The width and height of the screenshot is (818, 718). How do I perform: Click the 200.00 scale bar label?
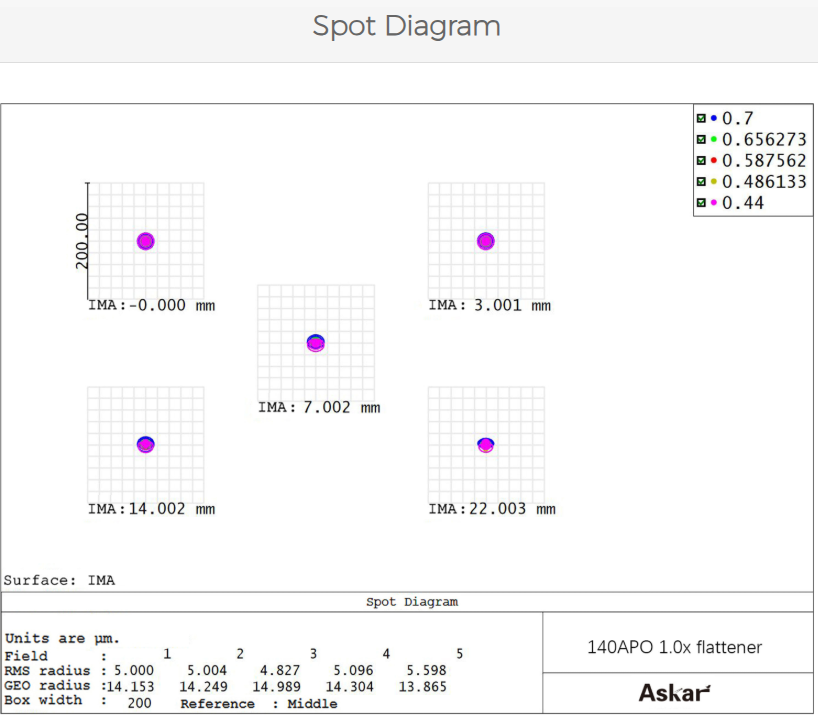[82, 240]
